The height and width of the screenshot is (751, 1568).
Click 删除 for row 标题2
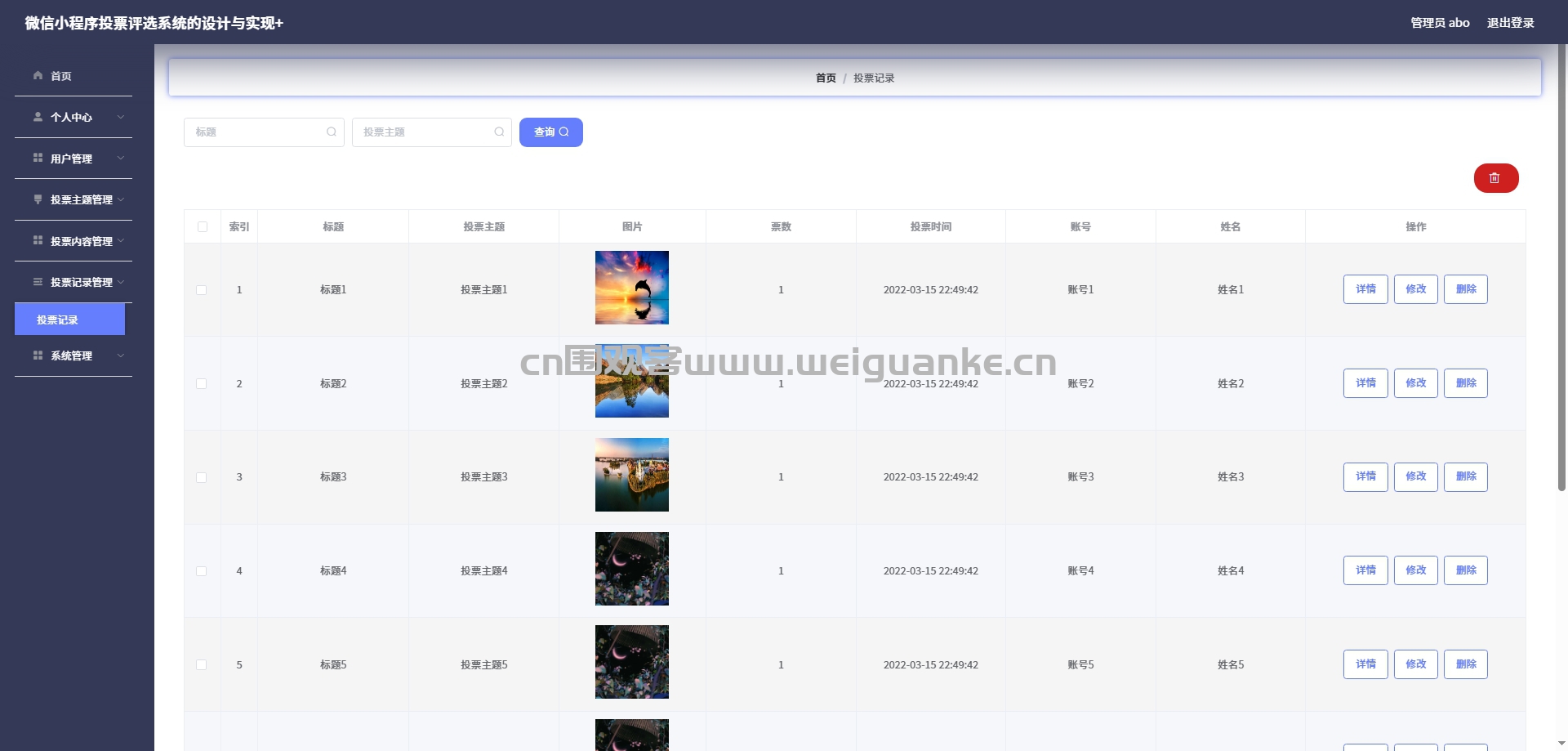click(1466, 383)
